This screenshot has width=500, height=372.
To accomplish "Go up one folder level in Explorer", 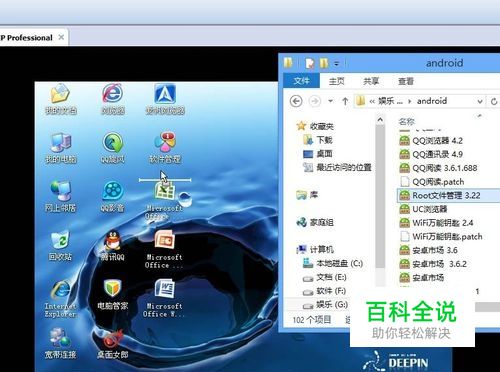I will [x=345, y=101].
